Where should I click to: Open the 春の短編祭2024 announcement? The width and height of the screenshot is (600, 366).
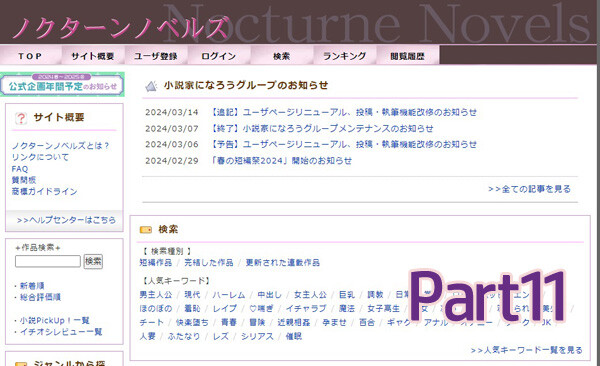pos(281,160)
